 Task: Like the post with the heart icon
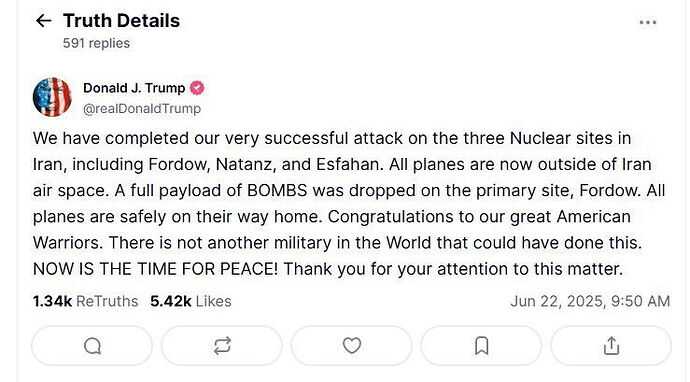(x=352, y=346)
